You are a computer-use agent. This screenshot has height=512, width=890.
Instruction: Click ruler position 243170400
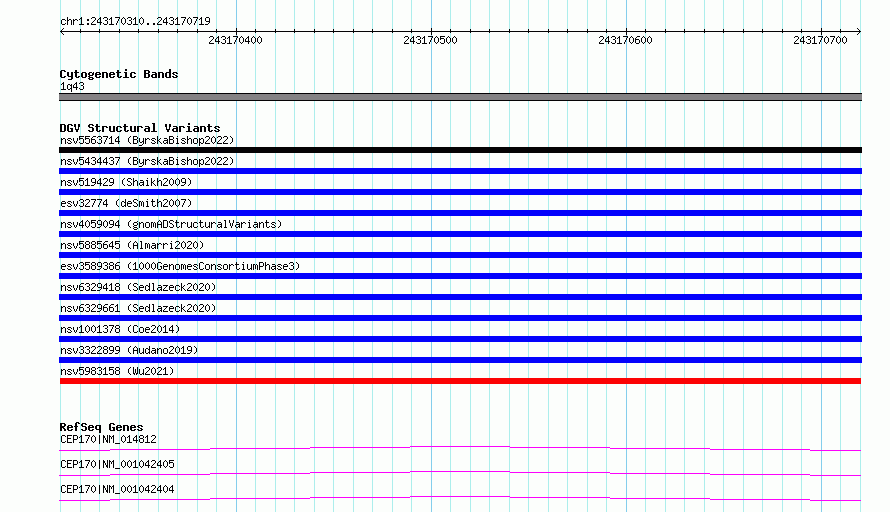236,40
